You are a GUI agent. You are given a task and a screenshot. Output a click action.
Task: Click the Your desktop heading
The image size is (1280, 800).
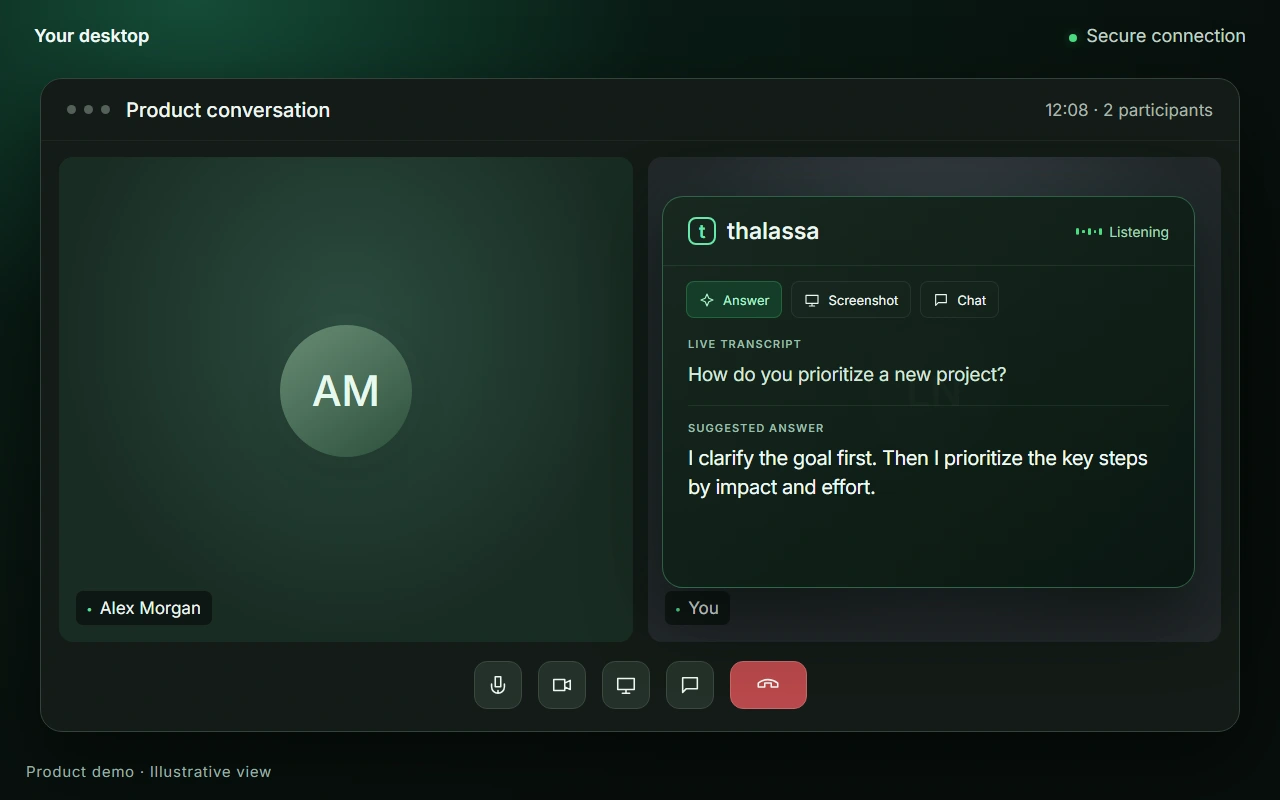(92, 36)
